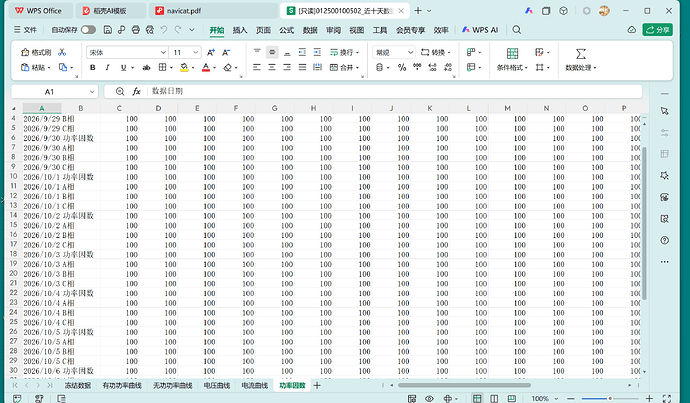Apply underline formatting
This screenshot has width=690, height=403.
pos(123,67)
